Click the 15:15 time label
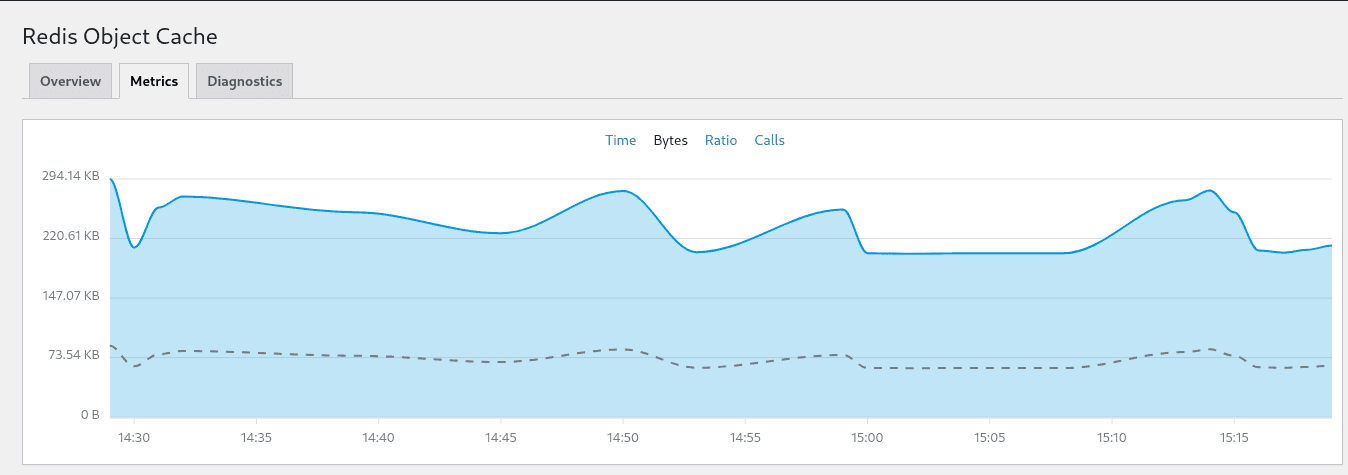The width and height of the screenshot is (1348, 475). 1232,438
